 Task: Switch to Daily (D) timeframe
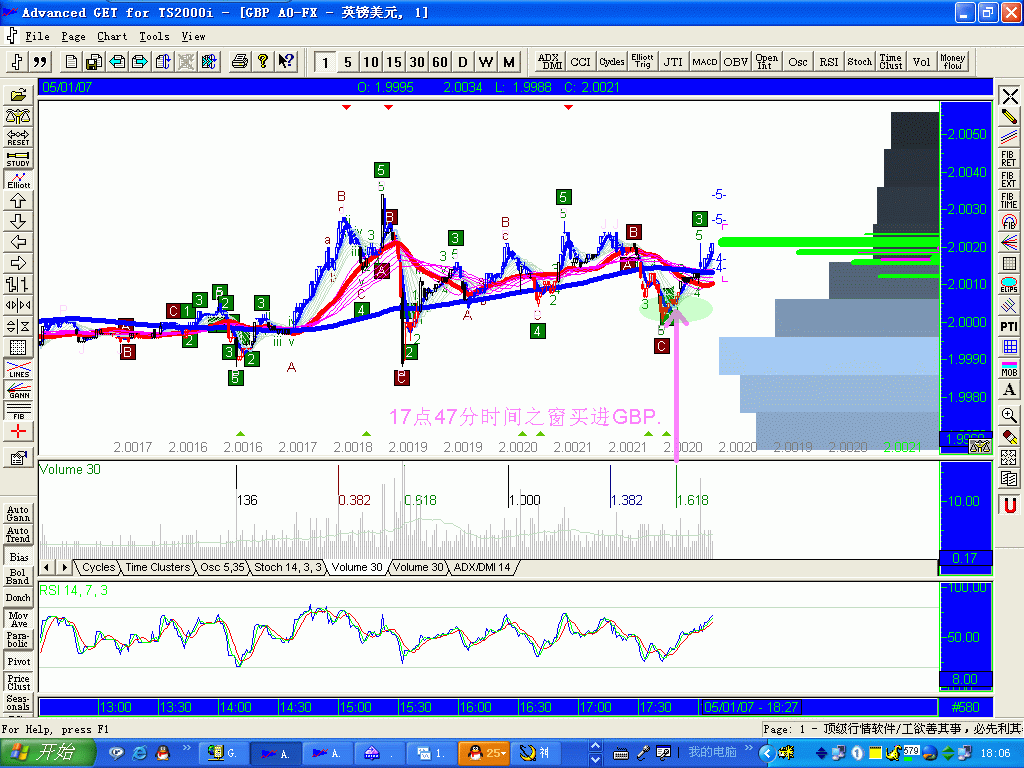coord(463,62)
